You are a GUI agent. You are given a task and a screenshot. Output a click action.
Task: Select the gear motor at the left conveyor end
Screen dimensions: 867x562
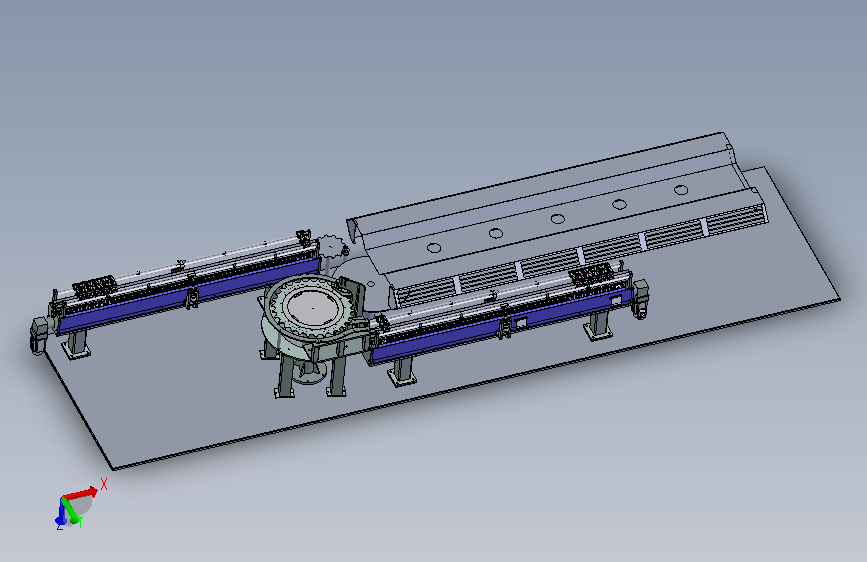point(40,334)
